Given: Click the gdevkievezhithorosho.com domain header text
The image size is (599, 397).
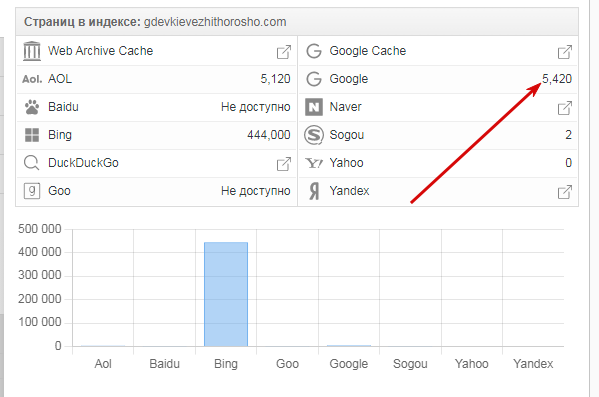Looking at the screenshot, I should pyautogui.click(x=215, y=22).
